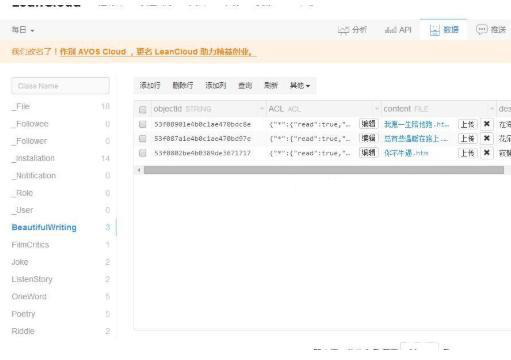Clear third row file using X icon
The height and width of the screenshot is (360, 511).
pyautogui.click(x=487, y=153)
